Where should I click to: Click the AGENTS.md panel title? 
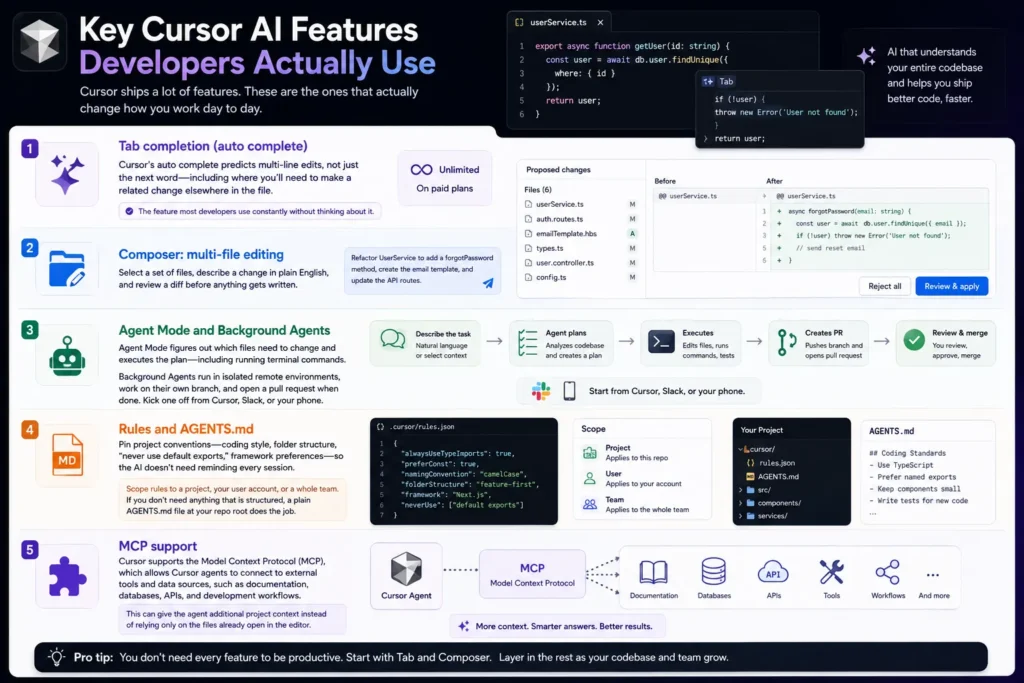coord(891,431)
